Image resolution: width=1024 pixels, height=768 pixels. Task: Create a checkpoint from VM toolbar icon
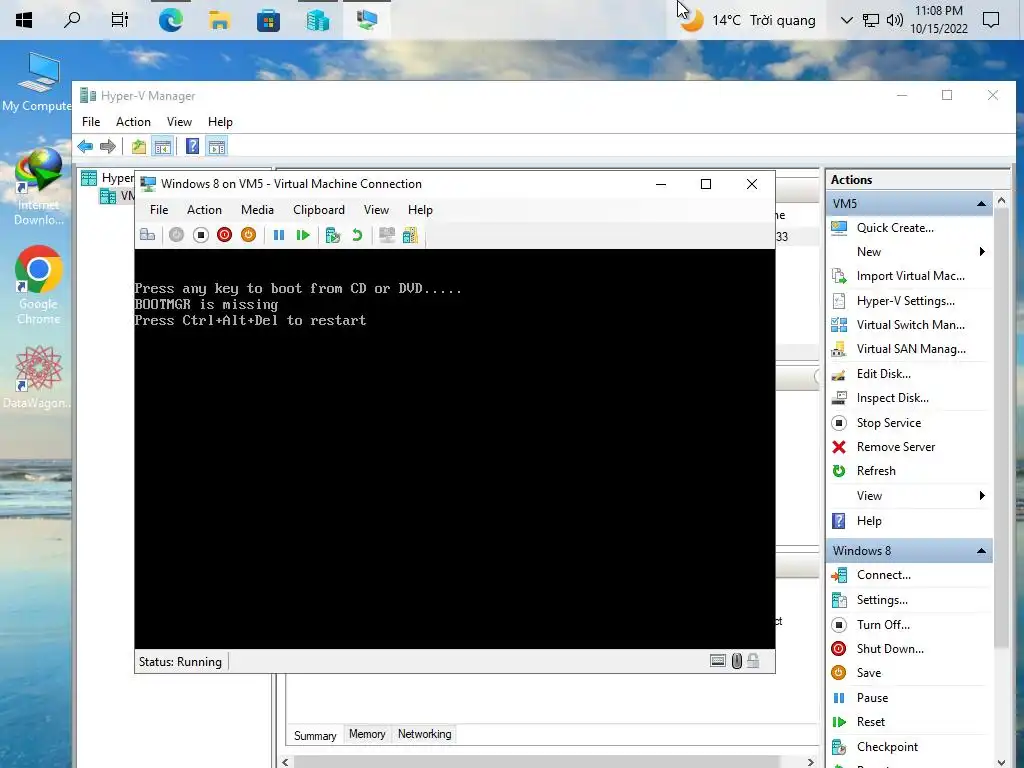(x=333, y=235)
